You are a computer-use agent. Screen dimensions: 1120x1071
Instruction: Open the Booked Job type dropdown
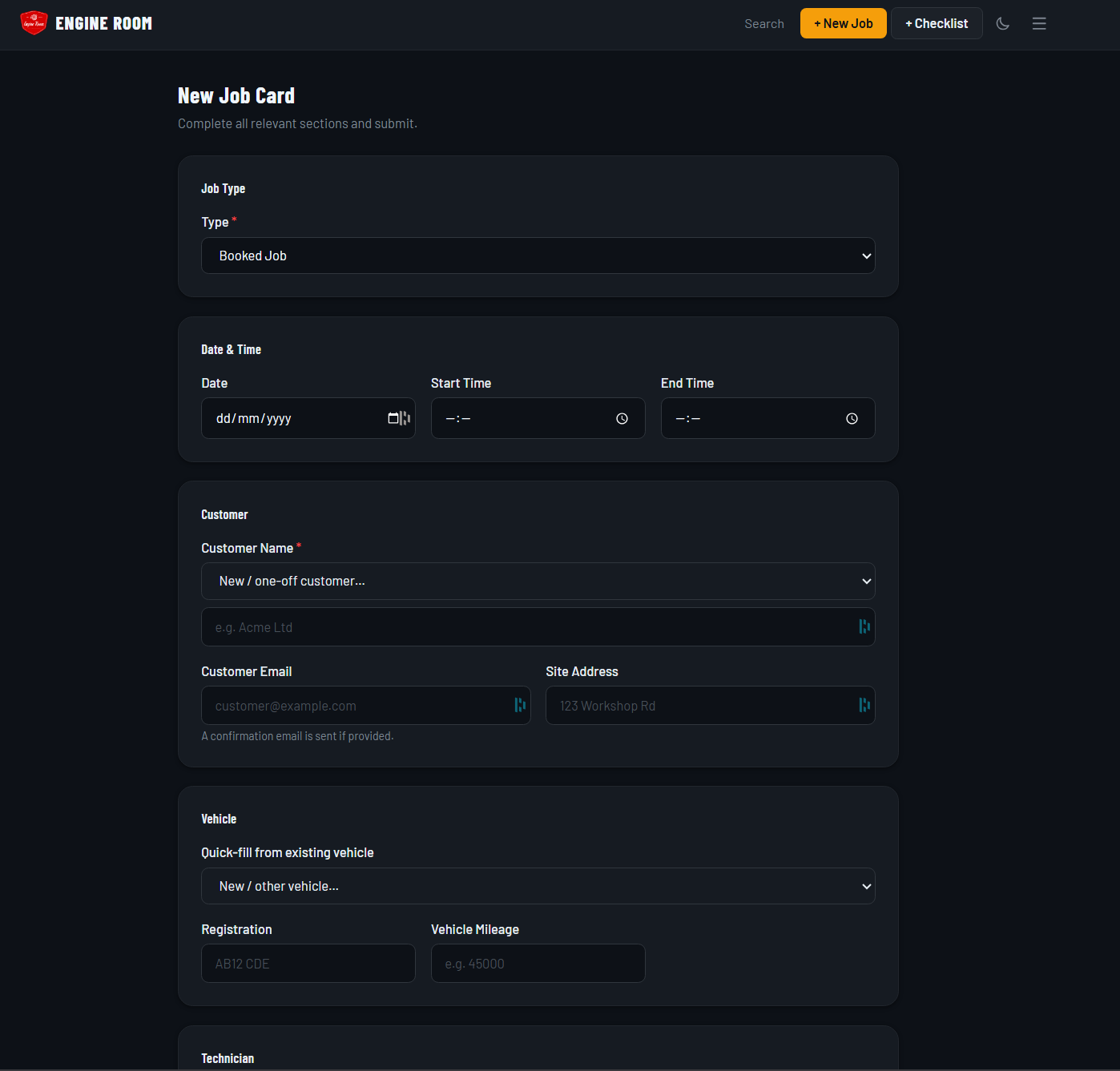point(538,256)
